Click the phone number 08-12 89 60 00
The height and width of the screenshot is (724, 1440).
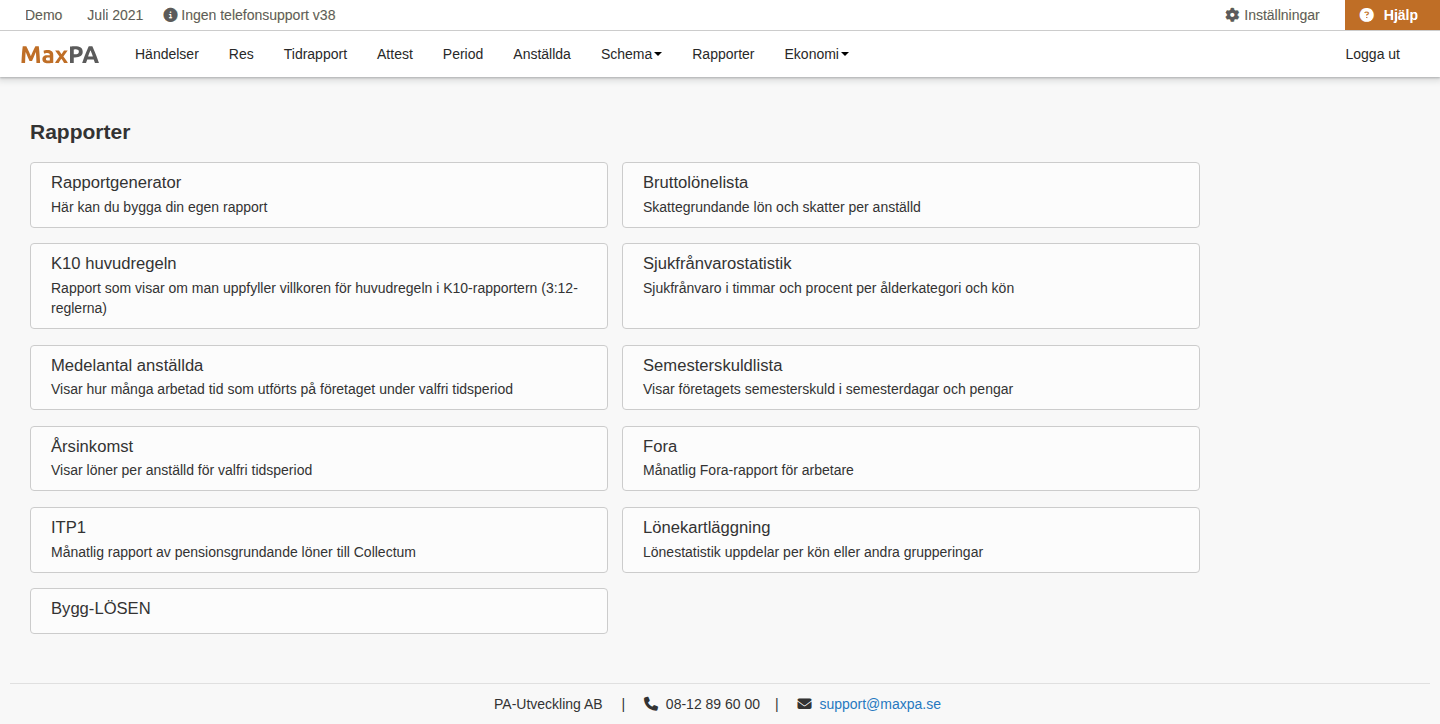713,704
